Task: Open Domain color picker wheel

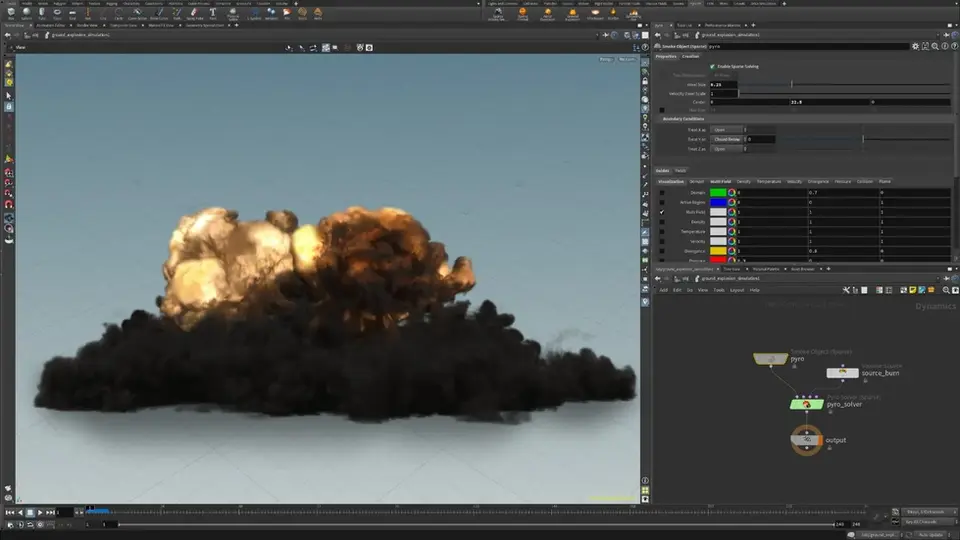Action: point(732,192)
